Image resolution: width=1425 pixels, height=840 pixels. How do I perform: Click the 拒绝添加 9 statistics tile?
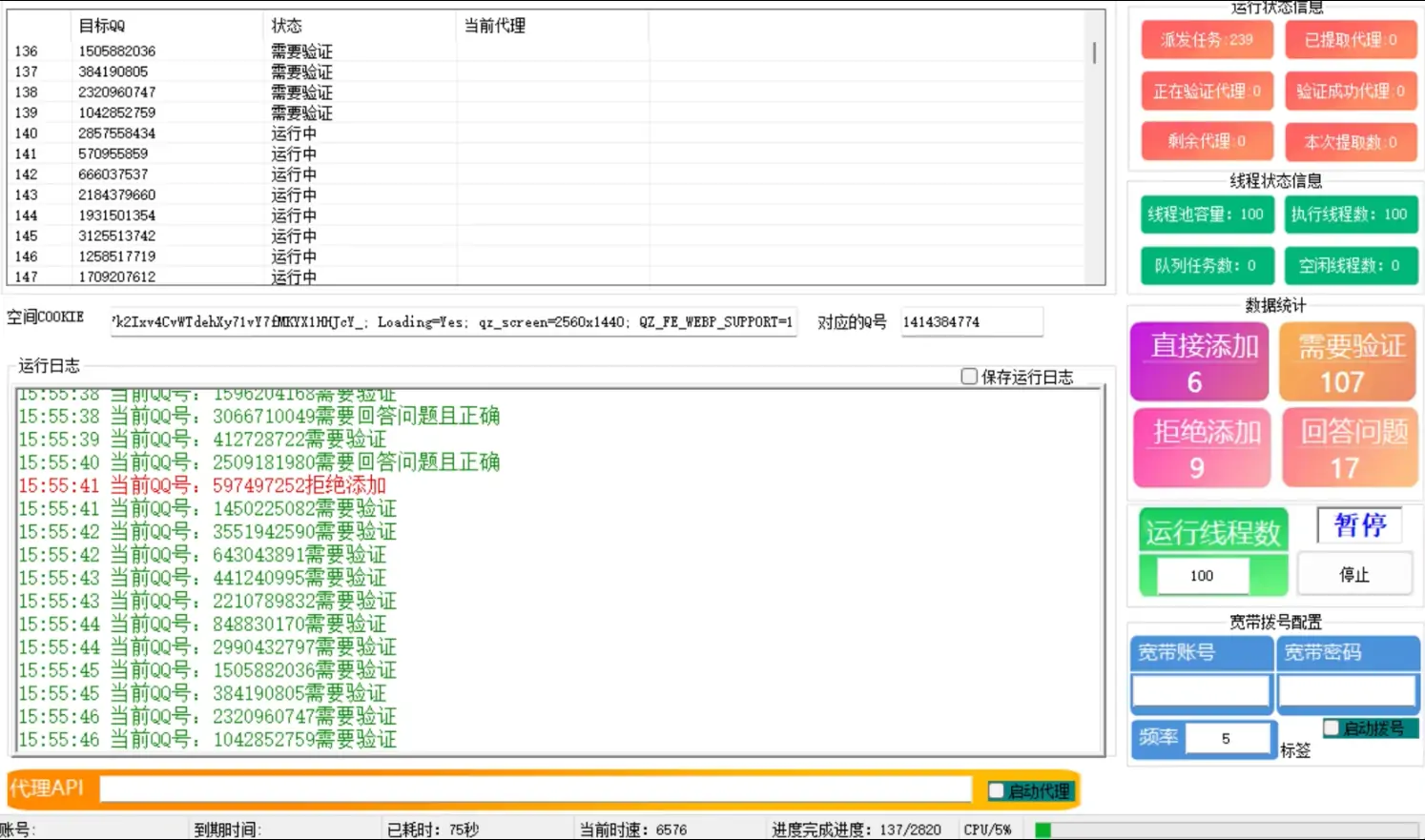point(1202,447)
